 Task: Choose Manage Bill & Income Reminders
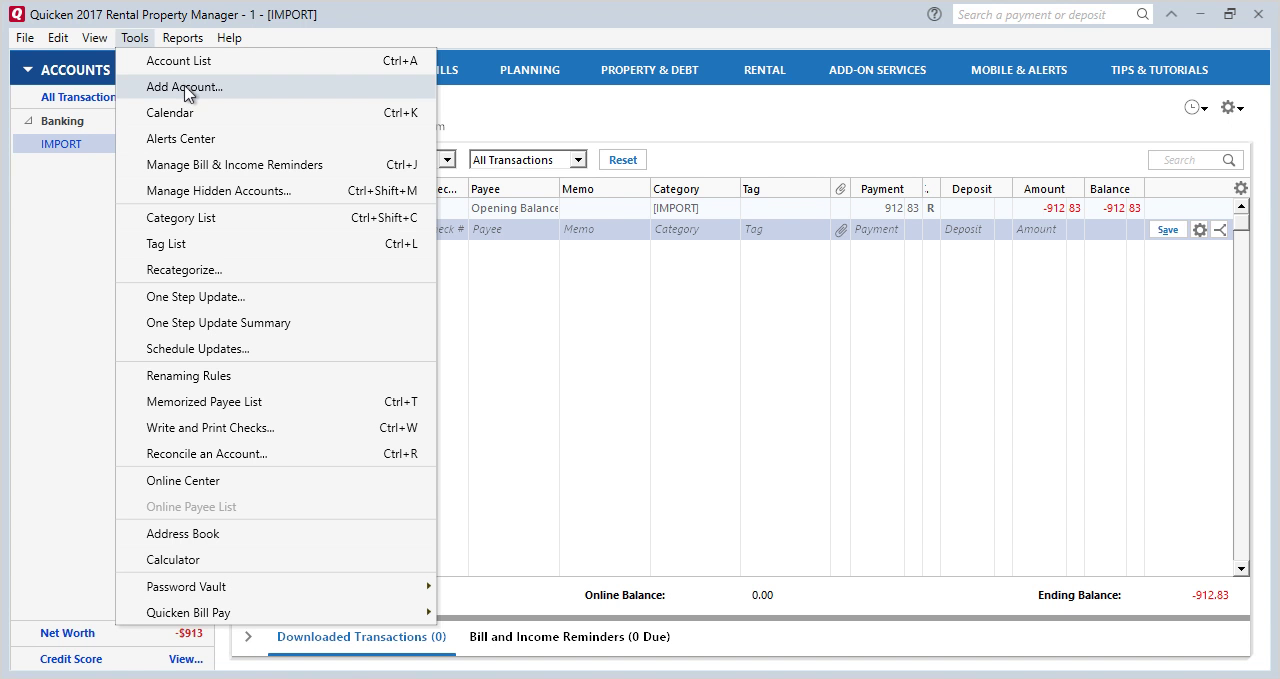(275, 165)
